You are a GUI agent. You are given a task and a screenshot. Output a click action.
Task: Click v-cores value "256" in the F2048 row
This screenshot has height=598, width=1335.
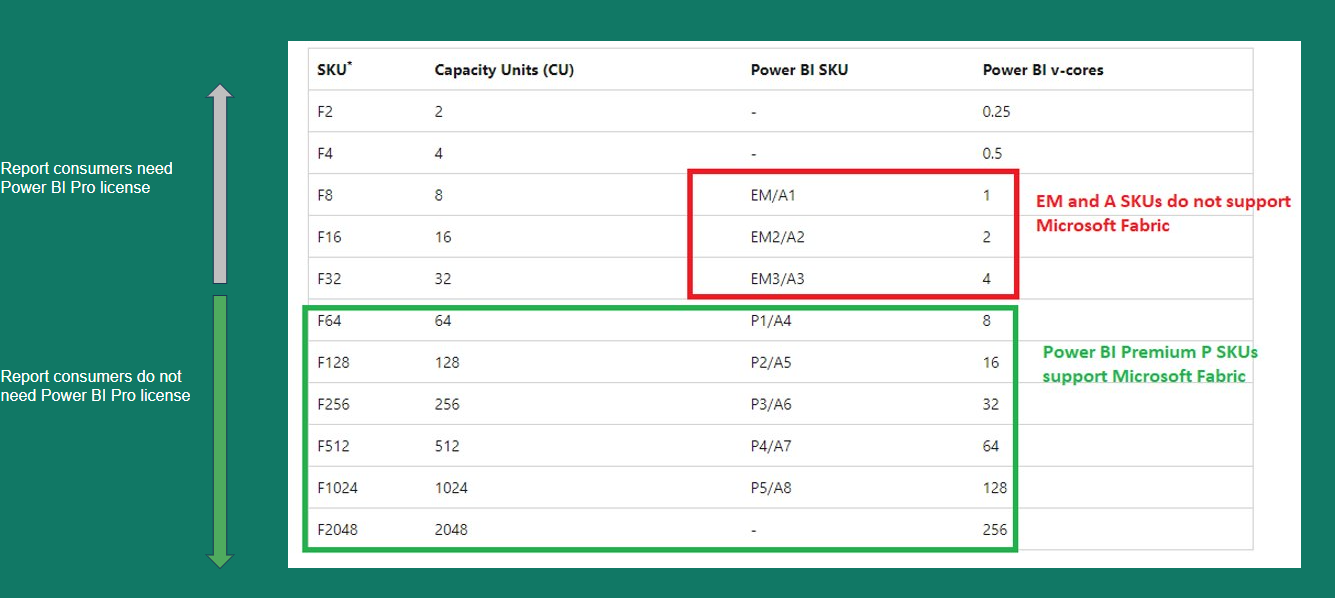pyautogui.click(x=994, y=530)
